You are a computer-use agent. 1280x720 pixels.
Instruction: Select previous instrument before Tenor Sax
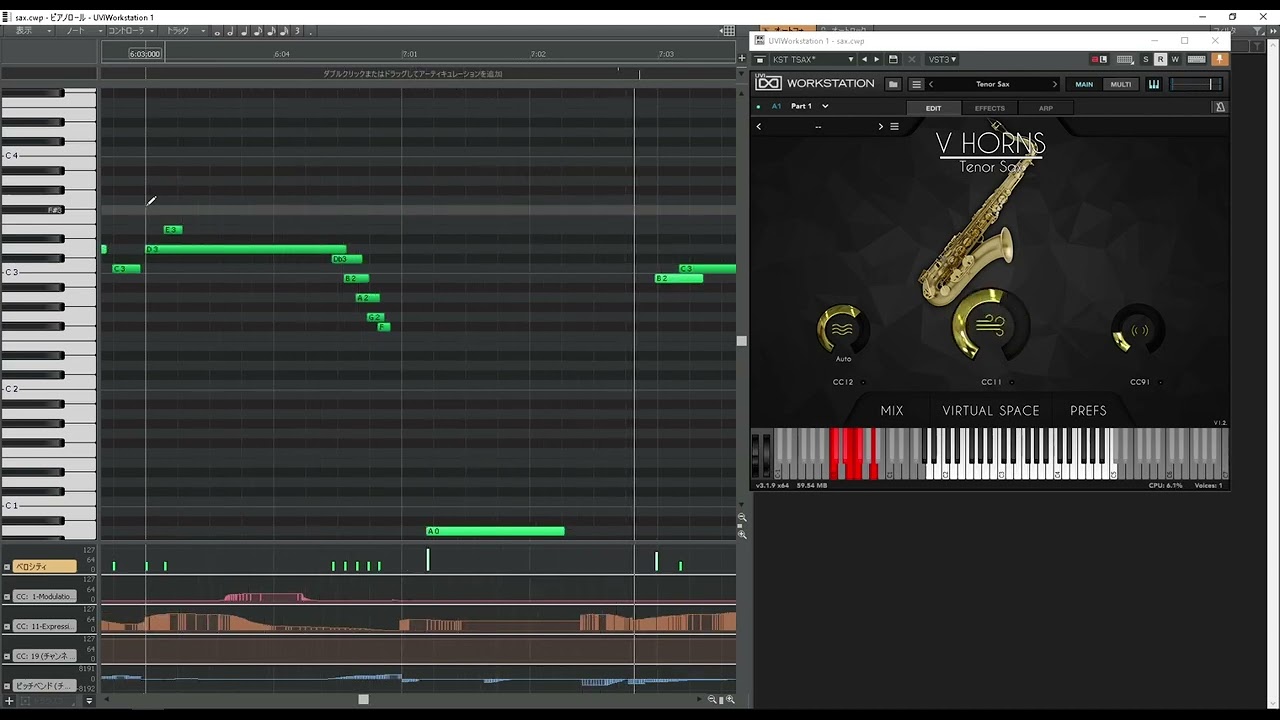pyautogui.click(x=931, y=84)
